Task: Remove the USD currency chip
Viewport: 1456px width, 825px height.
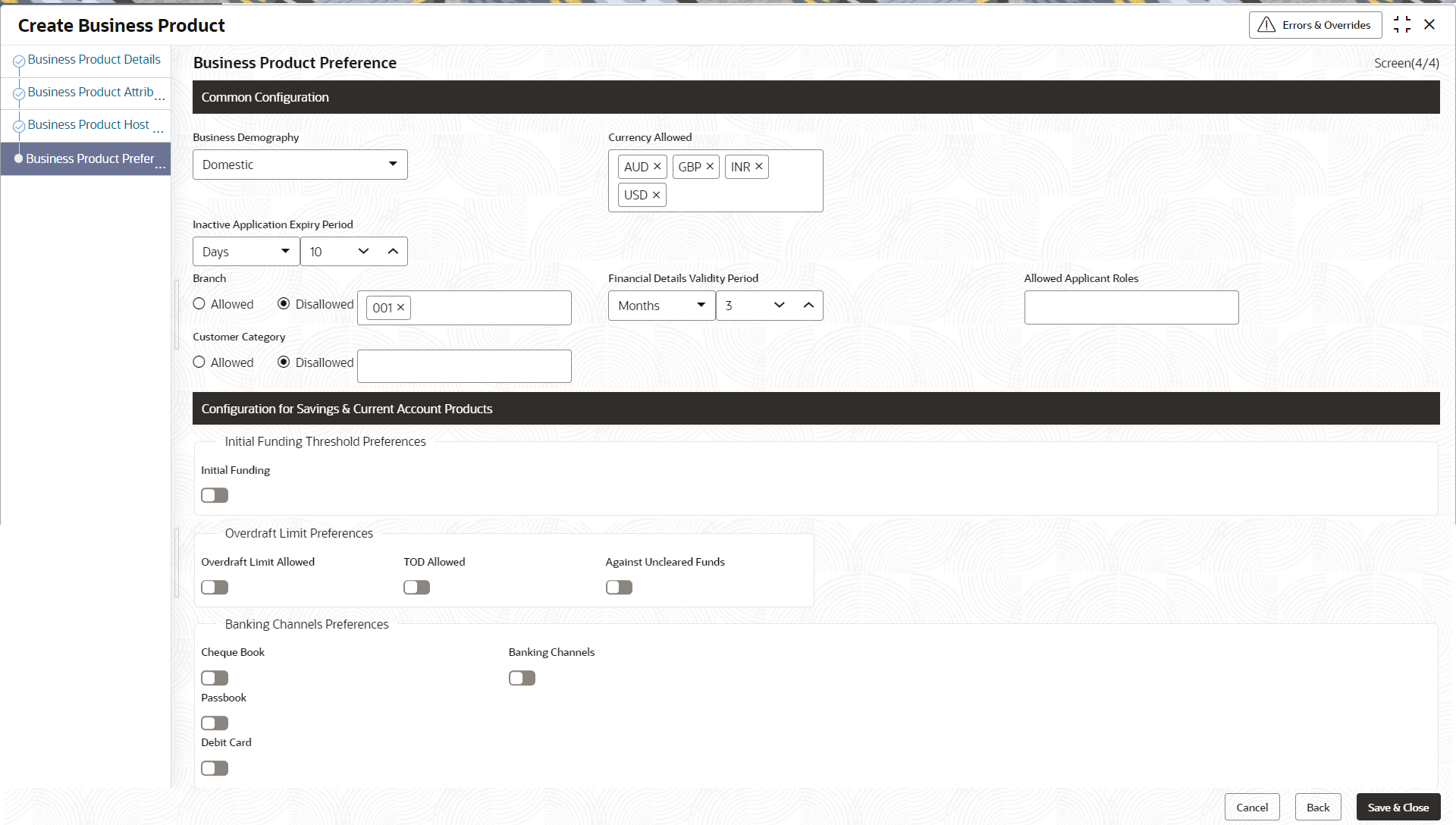Action: pos(656,195)
